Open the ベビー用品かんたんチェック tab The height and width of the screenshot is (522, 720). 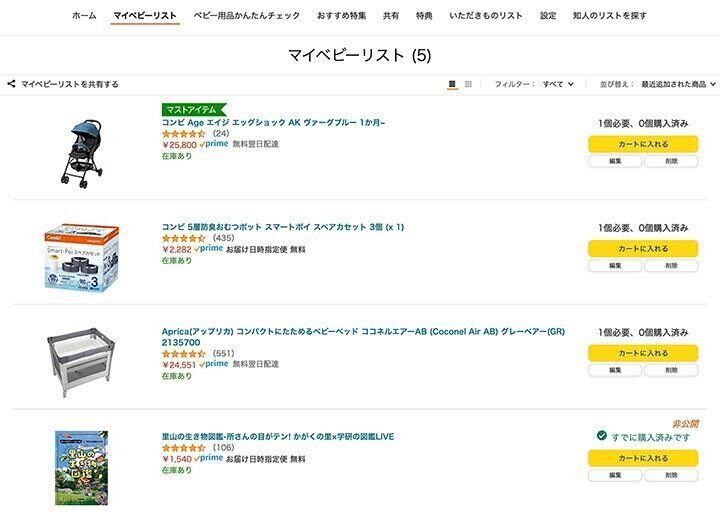pyautogui.click(x=246, y=16)
